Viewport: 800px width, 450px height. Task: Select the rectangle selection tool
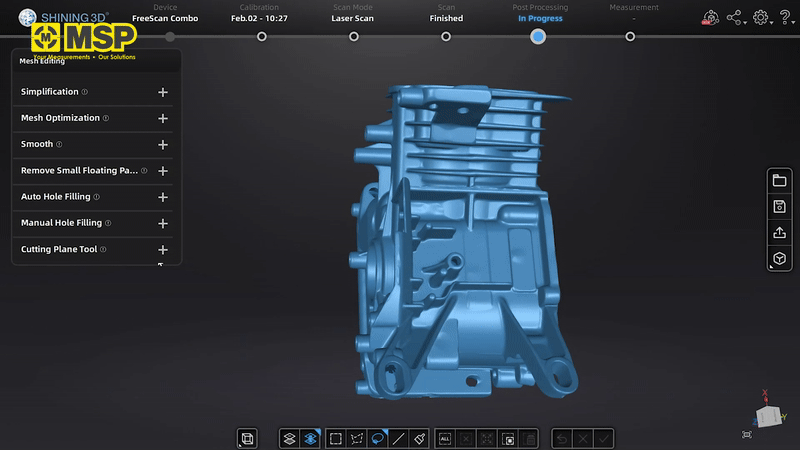click(336, 438)
